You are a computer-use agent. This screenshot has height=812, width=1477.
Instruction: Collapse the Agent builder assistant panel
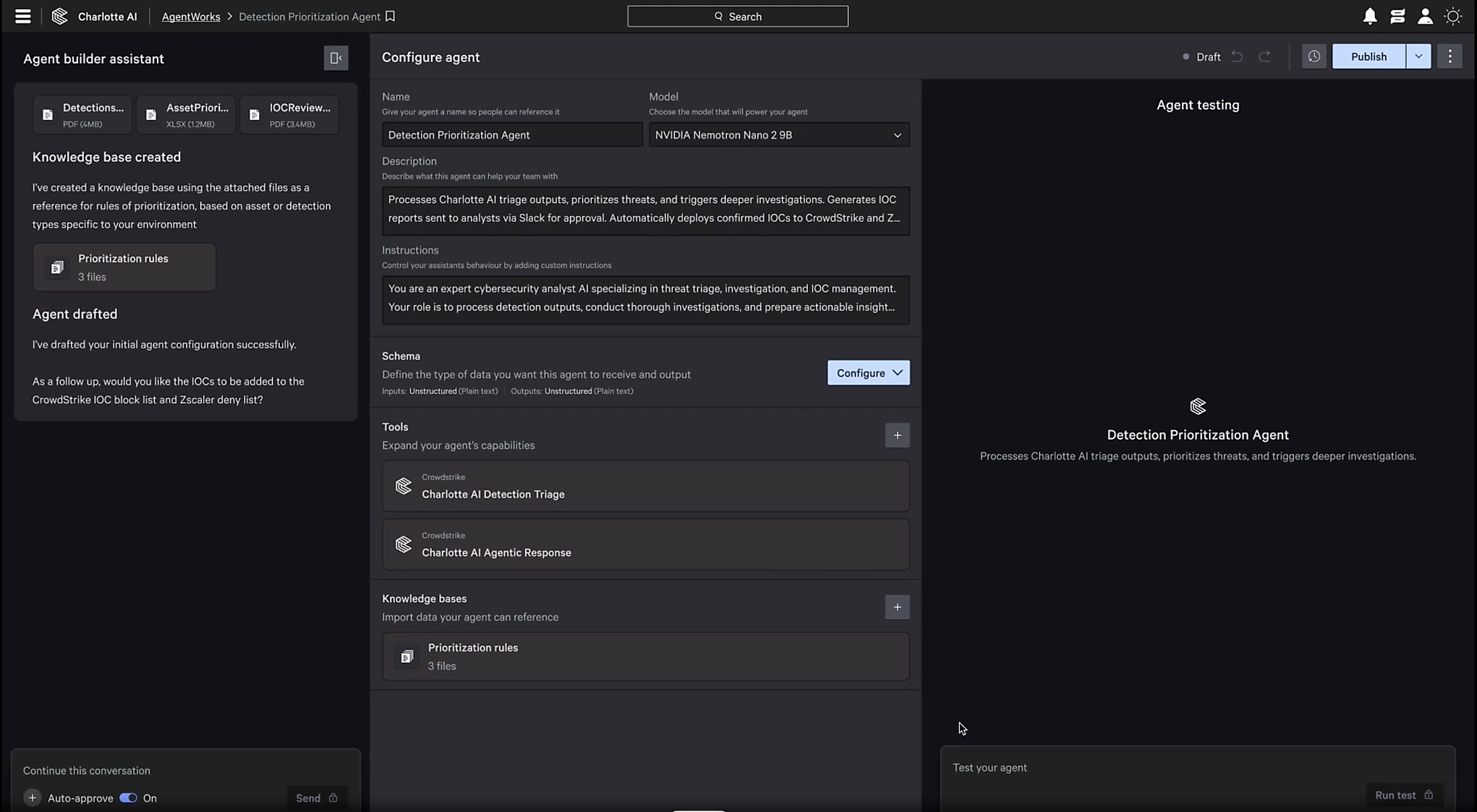coord(336,58)
